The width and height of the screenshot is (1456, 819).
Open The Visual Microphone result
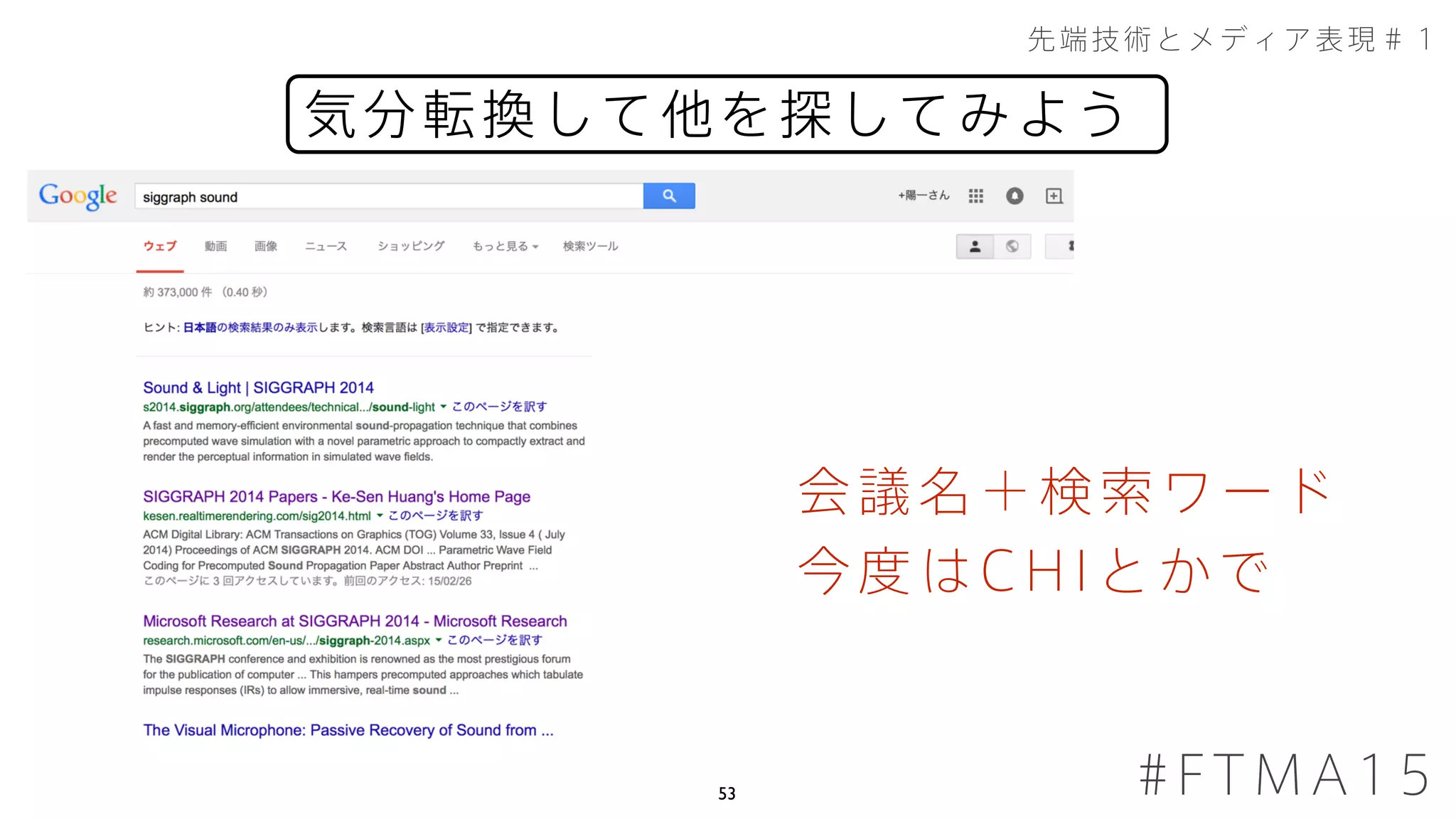coord(348,730)
